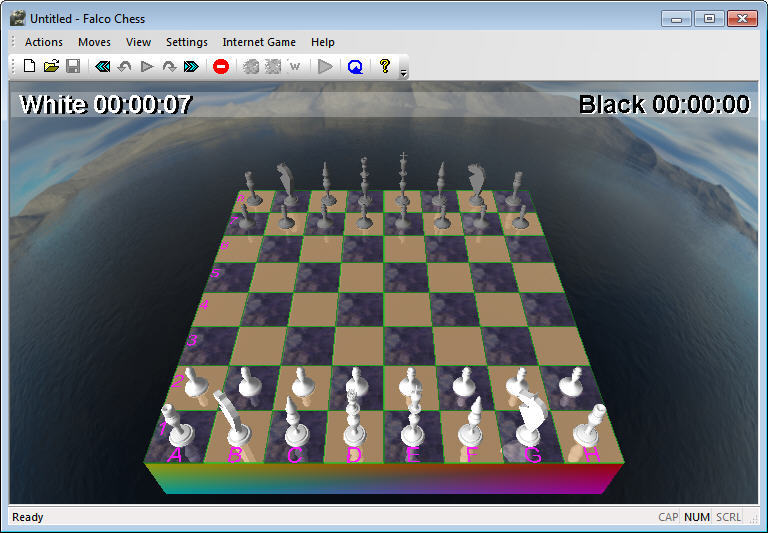Screen dimensions: 768x533
Task: Select the white pawn on H2
Action: 571,383
